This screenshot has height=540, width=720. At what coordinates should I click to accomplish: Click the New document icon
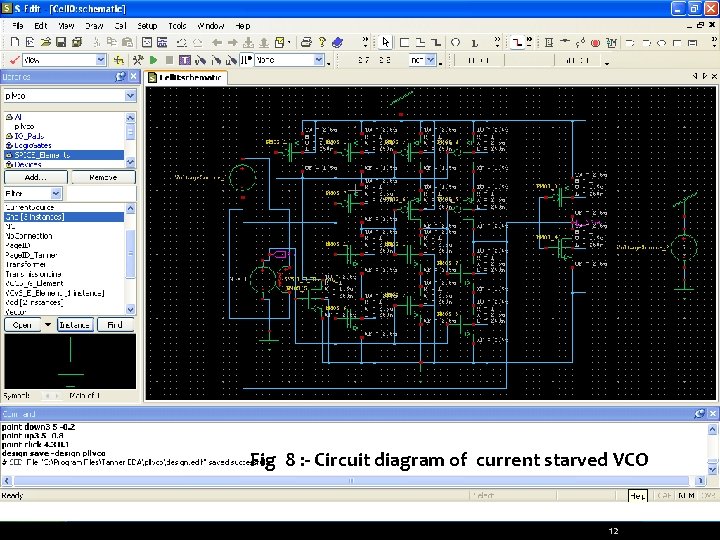click(15, 42)
